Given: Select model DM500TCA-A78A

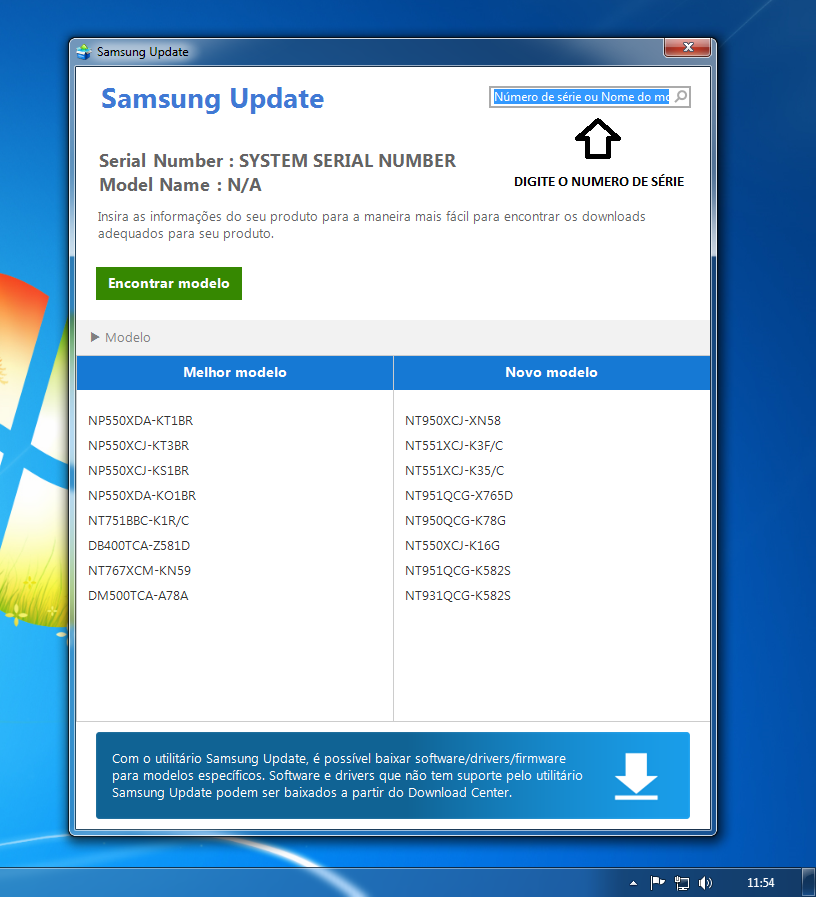Looking at the screenshot, I should tap(138, 596).
